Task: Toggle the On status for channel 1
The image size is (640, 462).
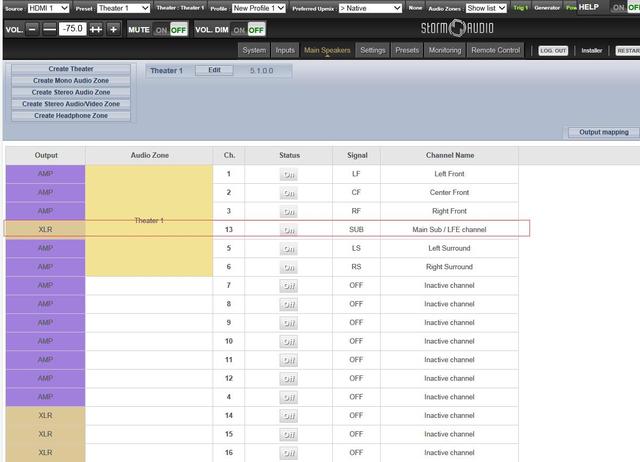Action: pos(289,173)
